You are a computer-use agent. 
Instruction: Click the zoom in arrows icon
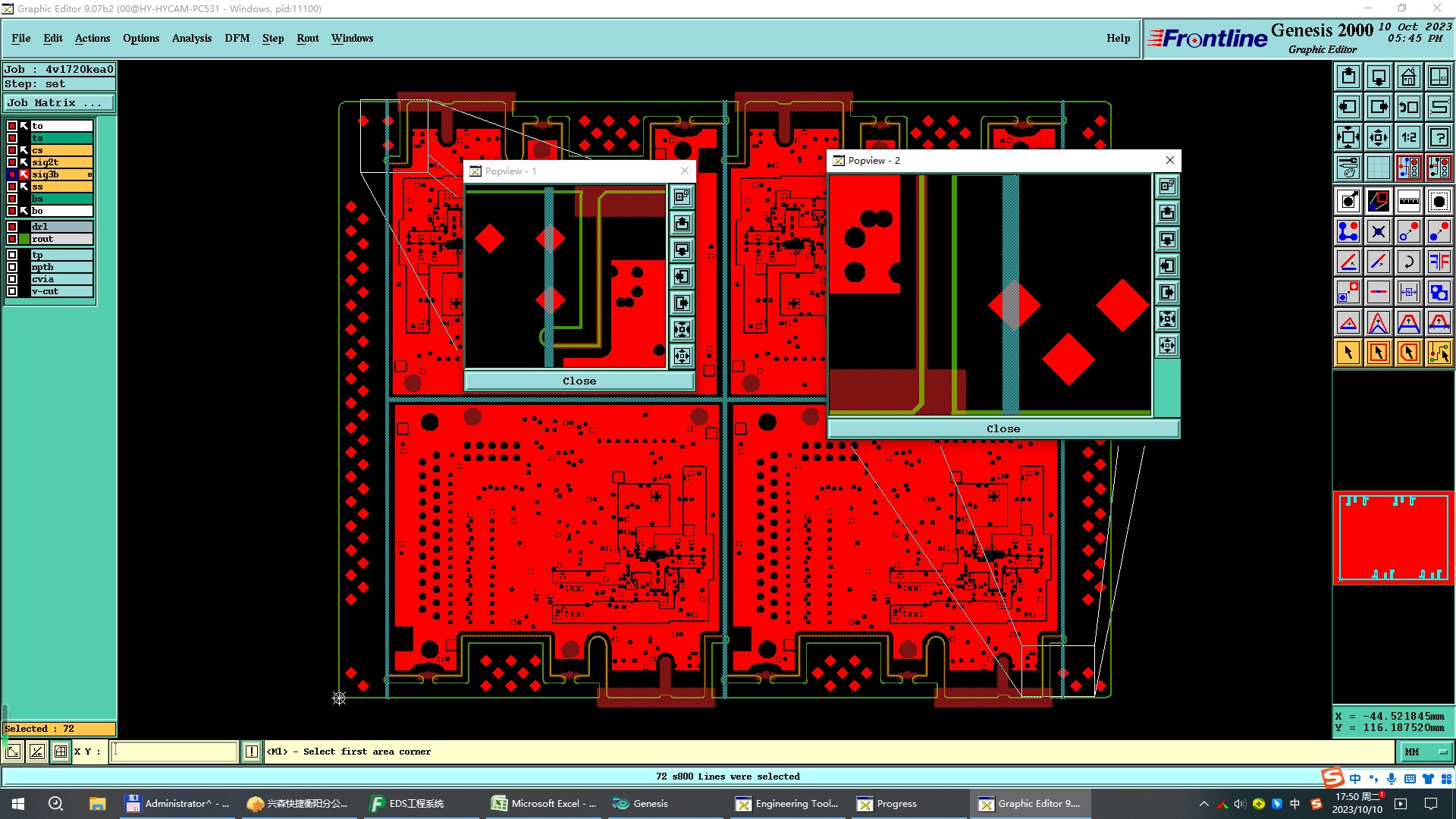click(1348, 137)
